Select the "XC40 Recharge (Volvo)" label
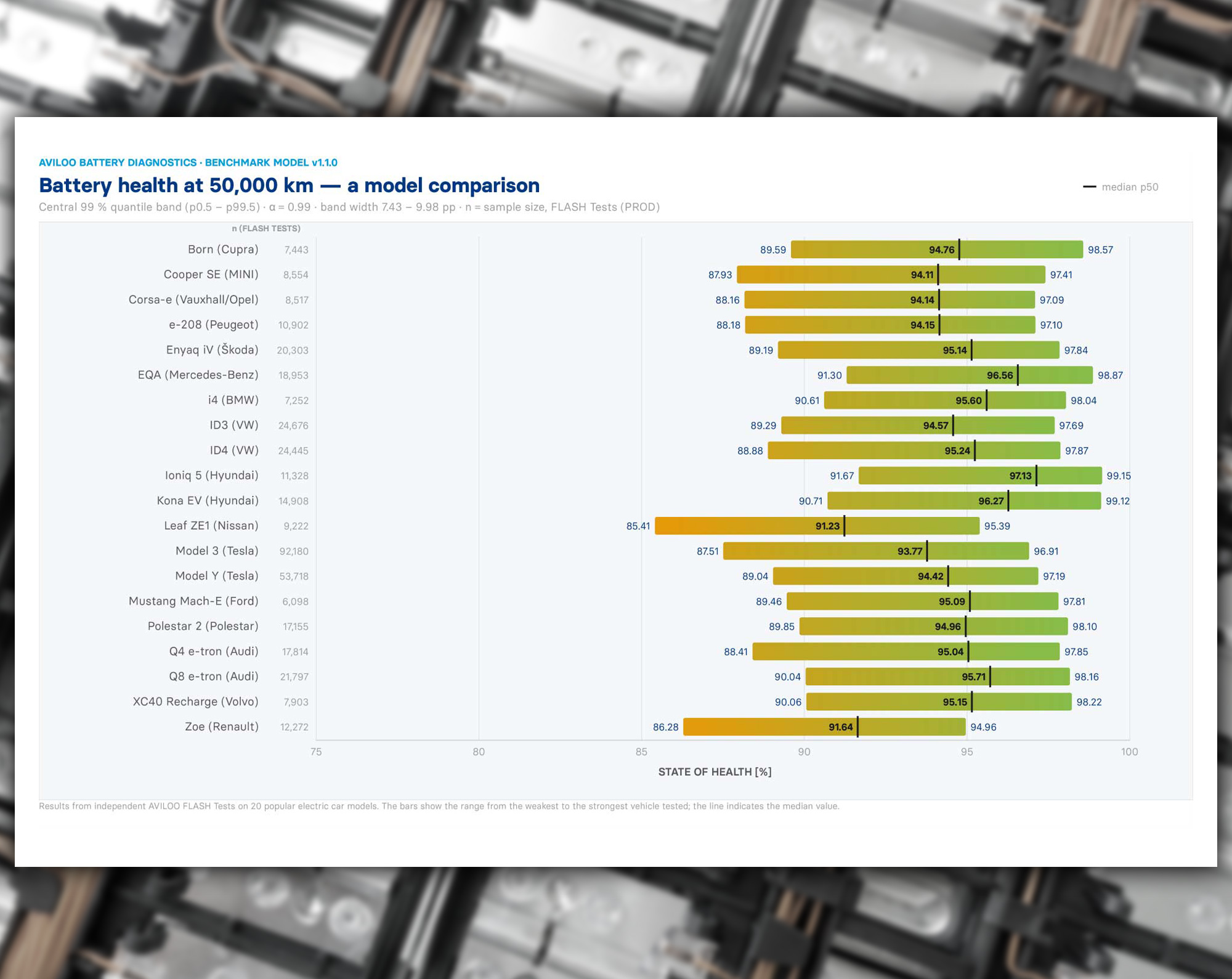The width and height of the screenshot is (1232, 979). 195,702
